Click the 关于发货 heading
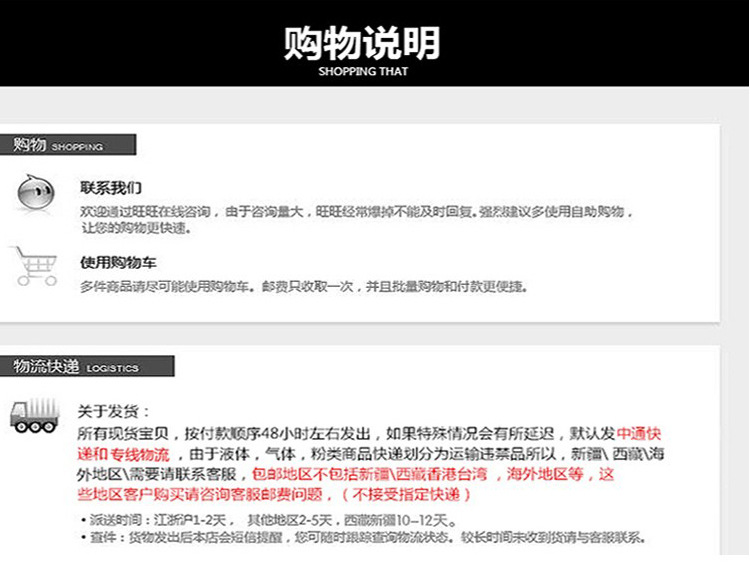Screen dimensions: 750x567 tap(113, 411)
